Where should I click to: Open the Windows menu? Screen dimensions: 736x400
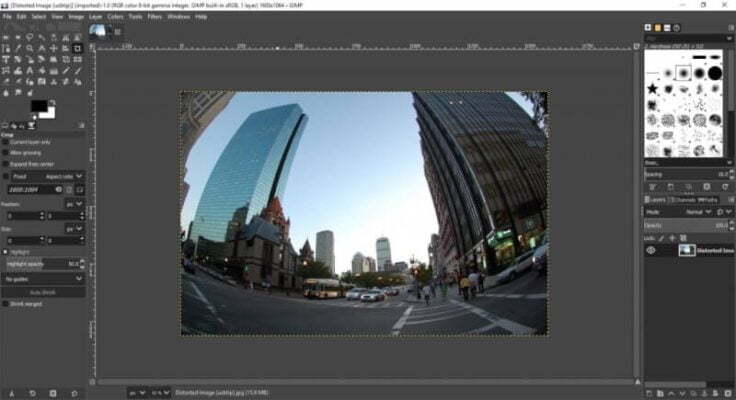(179, 17)
